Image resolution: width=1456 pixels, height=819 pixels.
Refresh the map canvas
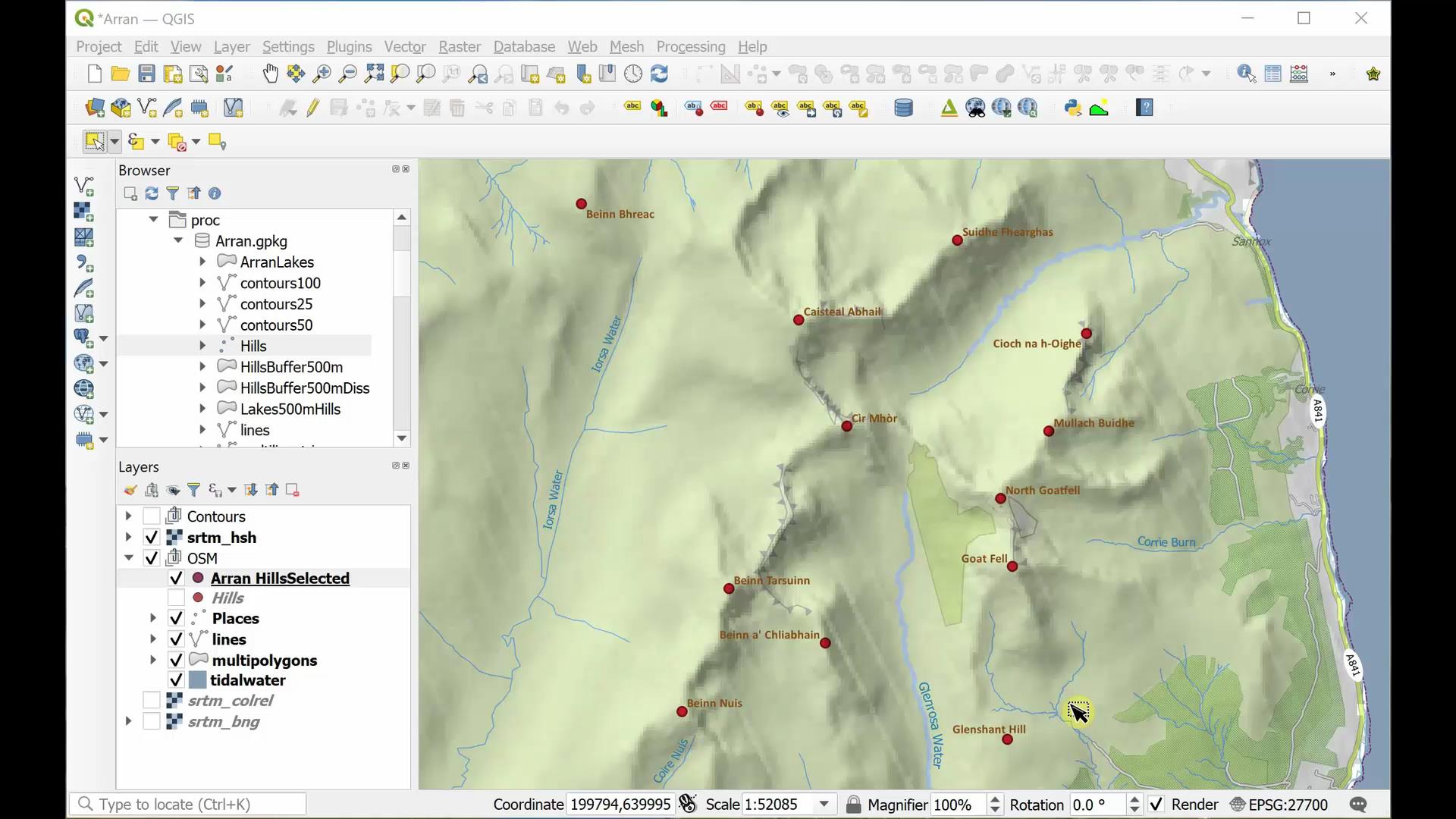coord(659,74)
